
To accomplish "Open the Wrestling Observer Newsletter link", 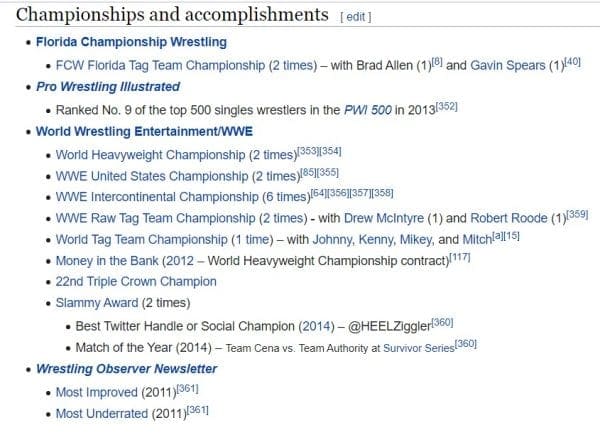I will pyautogui.click(x=126, y=370).
